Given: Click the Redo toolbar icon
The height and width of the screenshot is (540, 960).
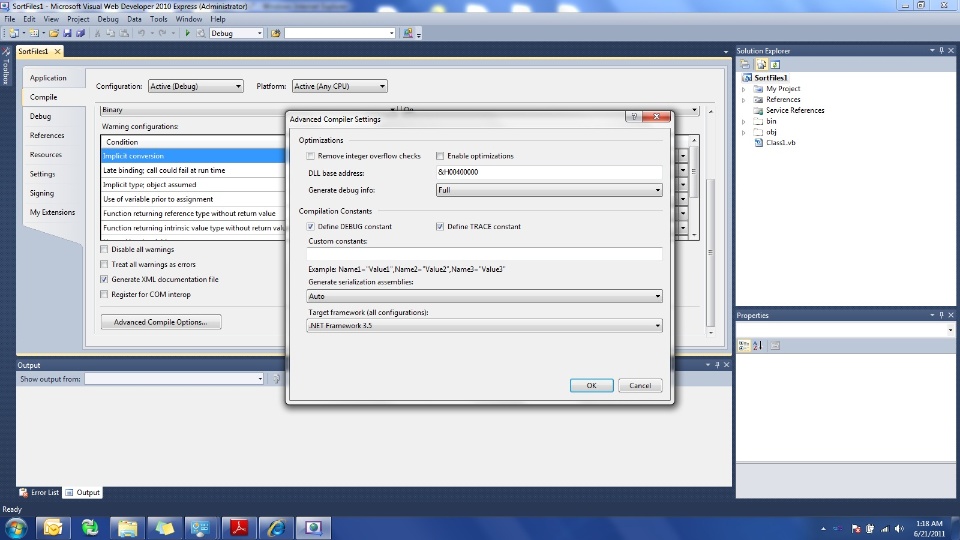Looking at the screenshot, I should (162, 33).
